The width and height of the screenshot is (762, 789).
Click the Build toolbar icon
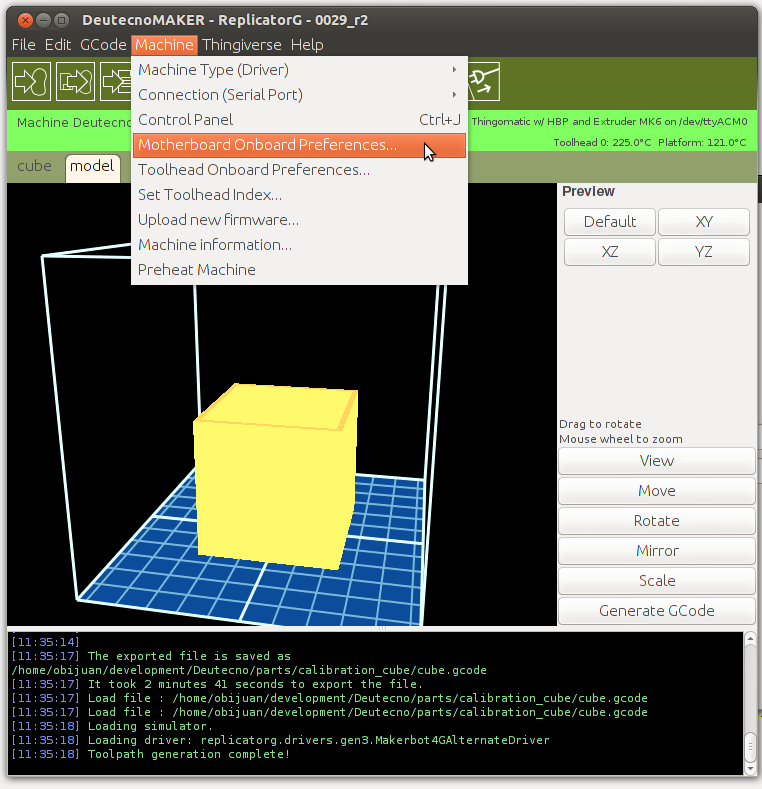[31, 81]
